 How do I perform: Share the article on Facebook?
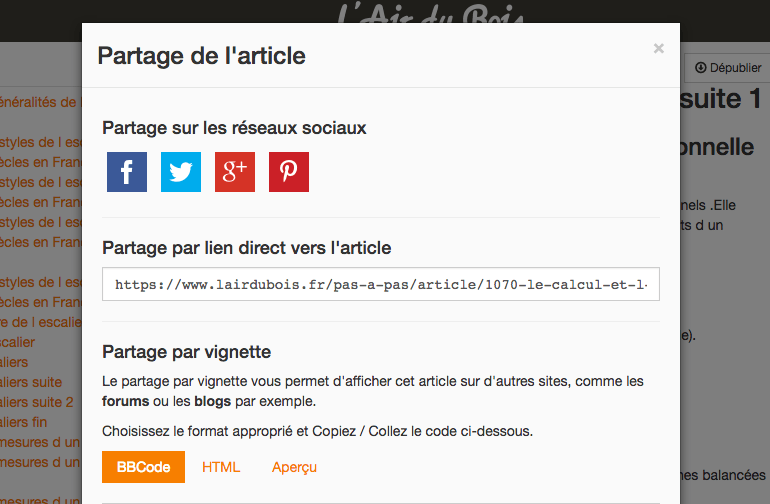pos(127,172)
